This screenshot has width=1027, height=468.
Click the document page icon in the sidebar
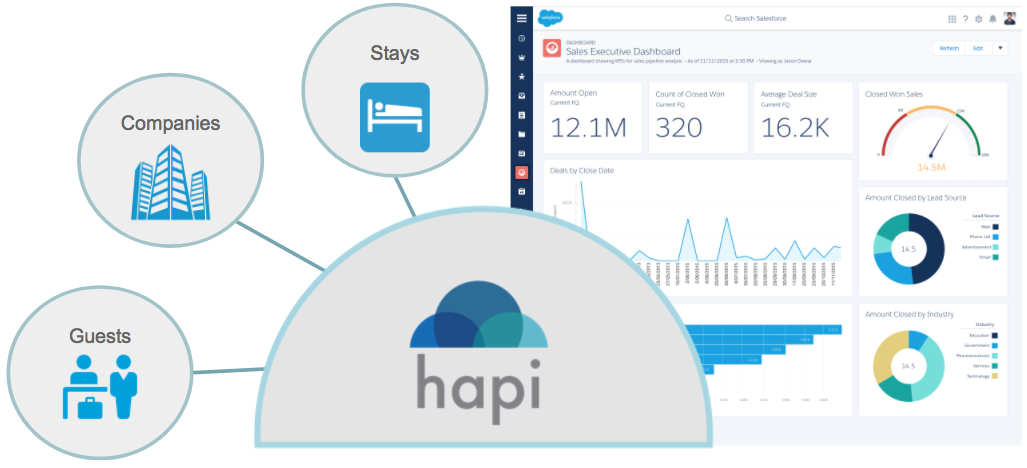tap(521, 115)
